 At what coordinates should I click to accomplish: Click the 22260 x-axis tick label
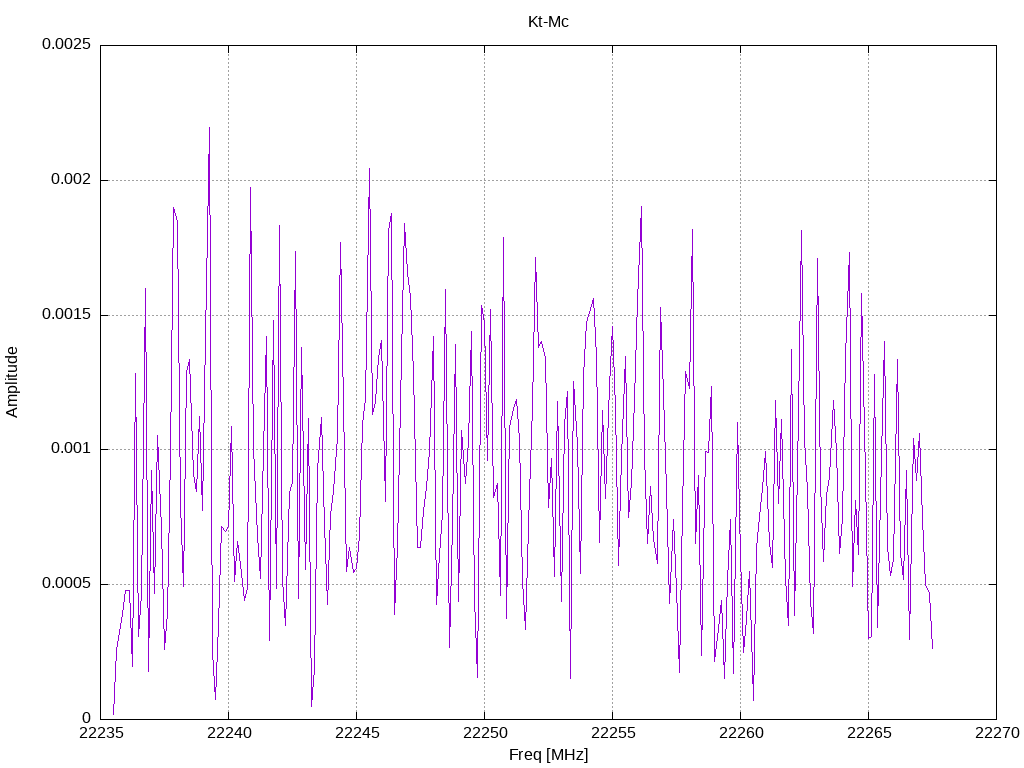[741, 733]
